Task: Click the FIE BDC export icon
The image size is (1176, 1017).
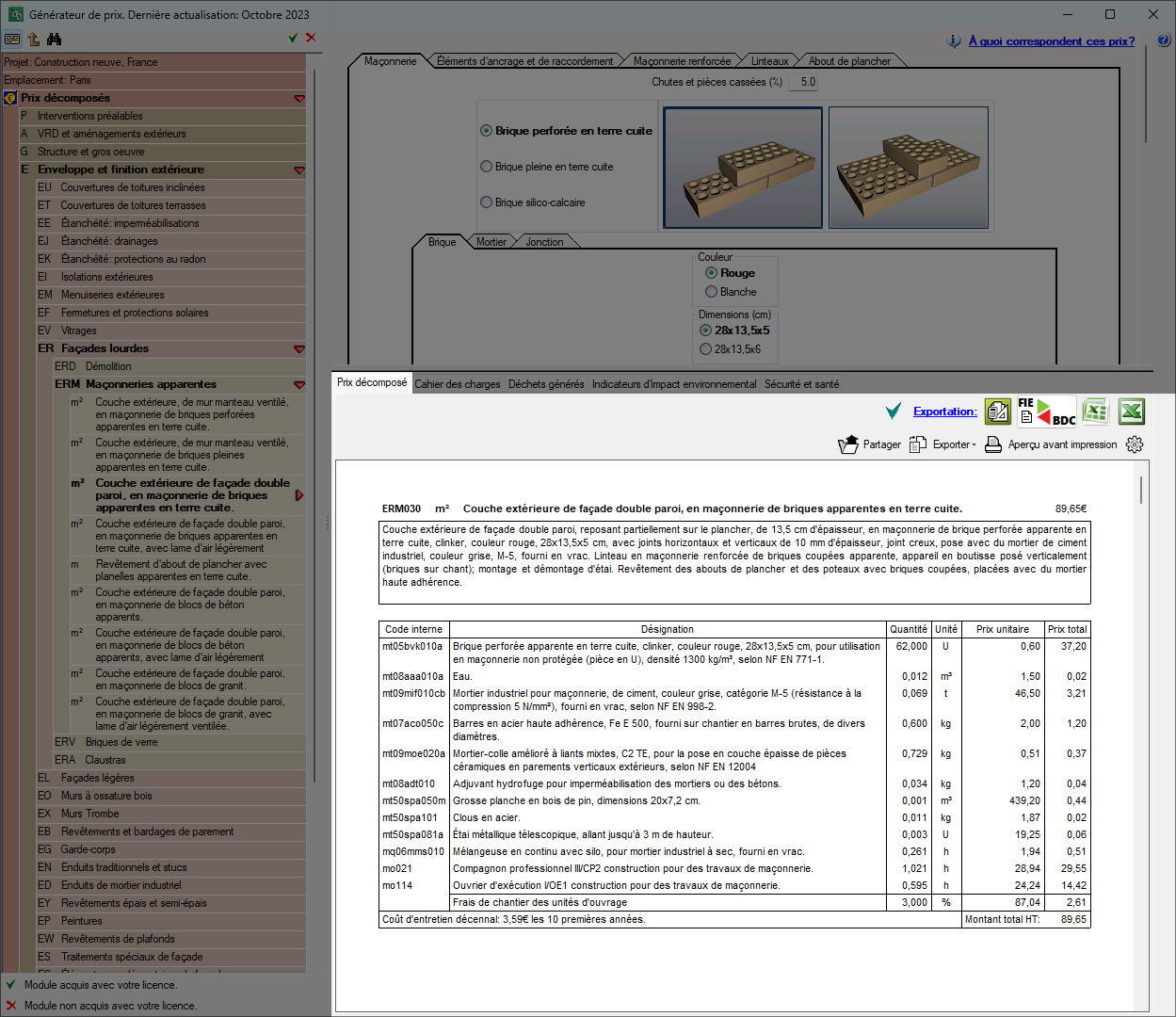Action: click(x=1047, y=412)
